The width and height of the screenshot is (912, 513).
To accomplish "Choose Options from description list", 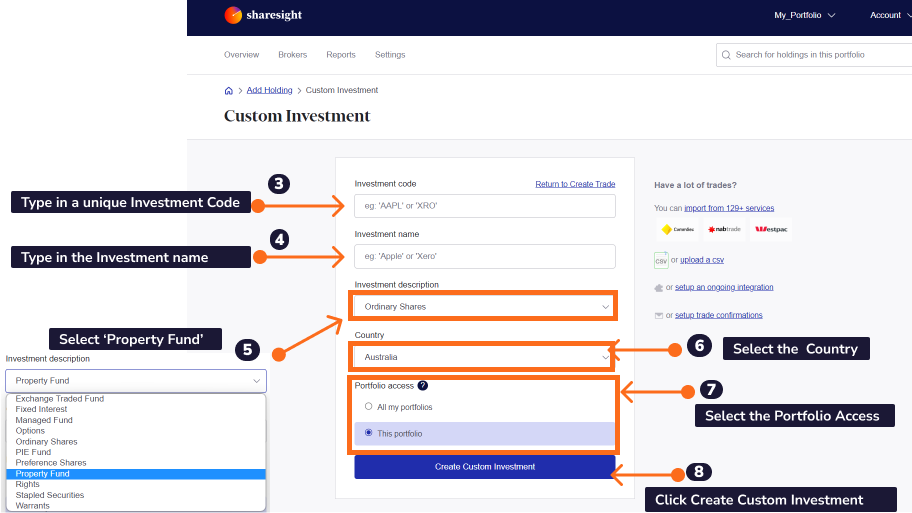I will tap(136, 431).
